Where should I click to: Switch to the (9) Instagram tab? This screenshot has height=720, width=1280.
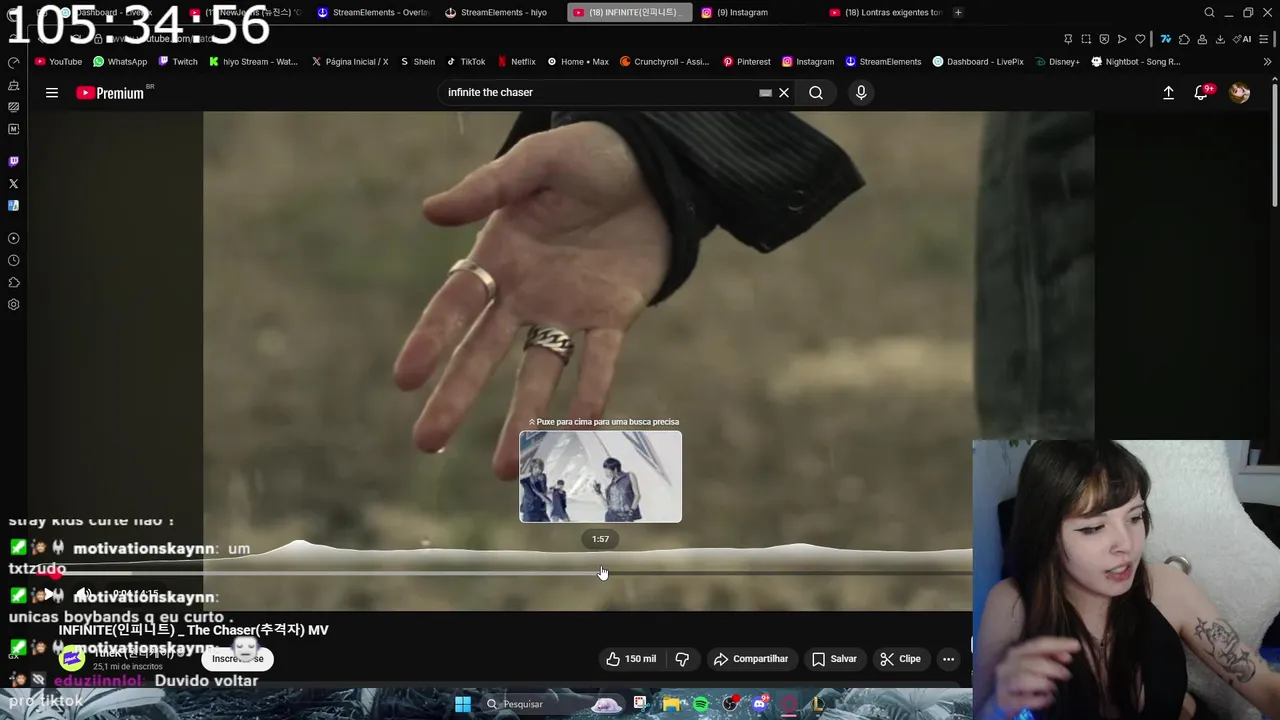[x=735, y=13]
